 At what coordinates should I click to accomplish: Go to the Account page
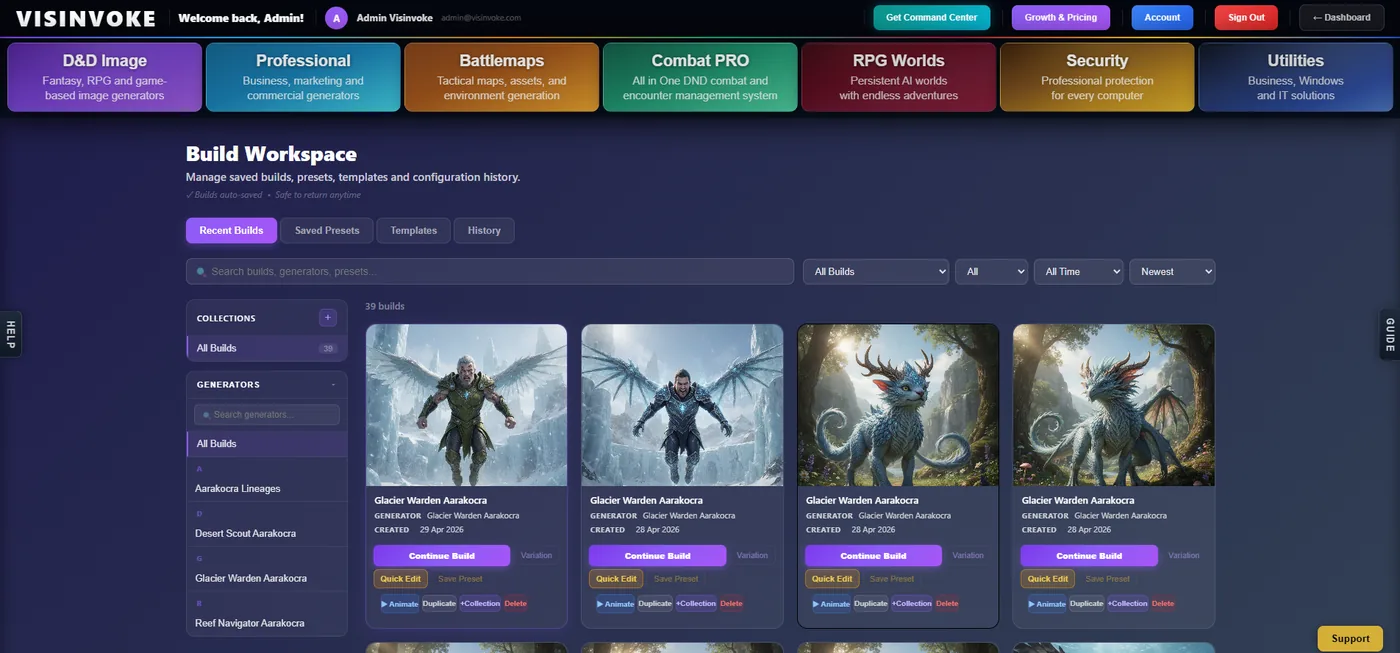[x=1162, y=17]
